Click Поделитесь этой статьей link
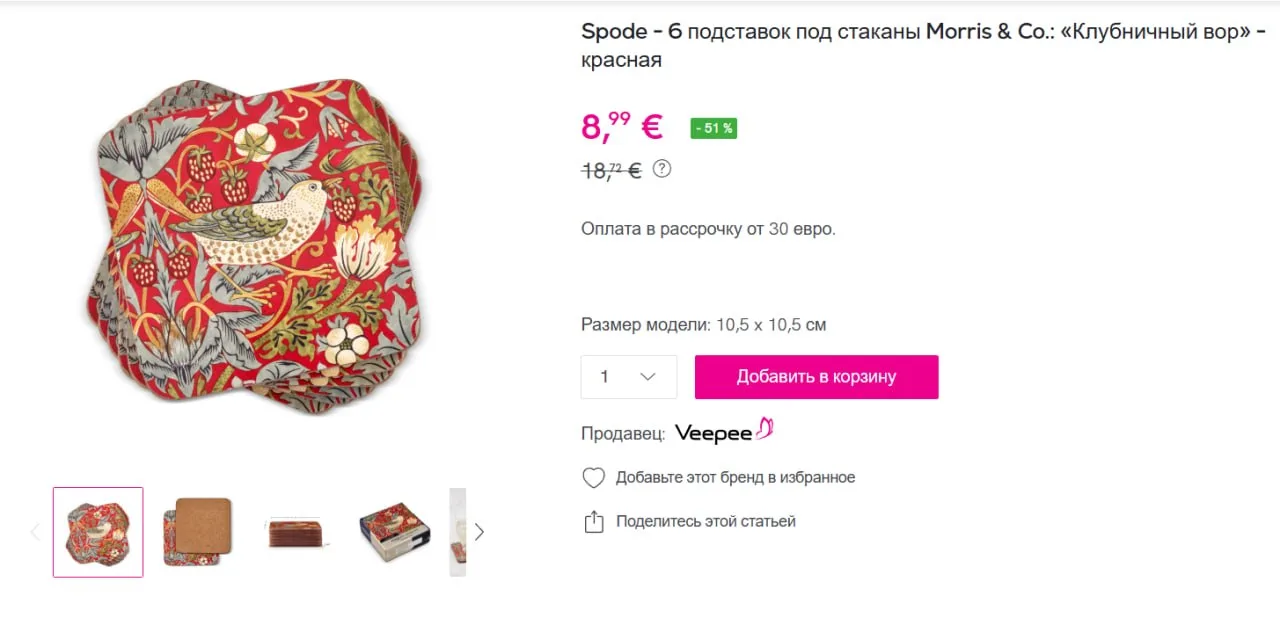The height and width of the screenshot is (633, 1280). [x=706, y=521]
